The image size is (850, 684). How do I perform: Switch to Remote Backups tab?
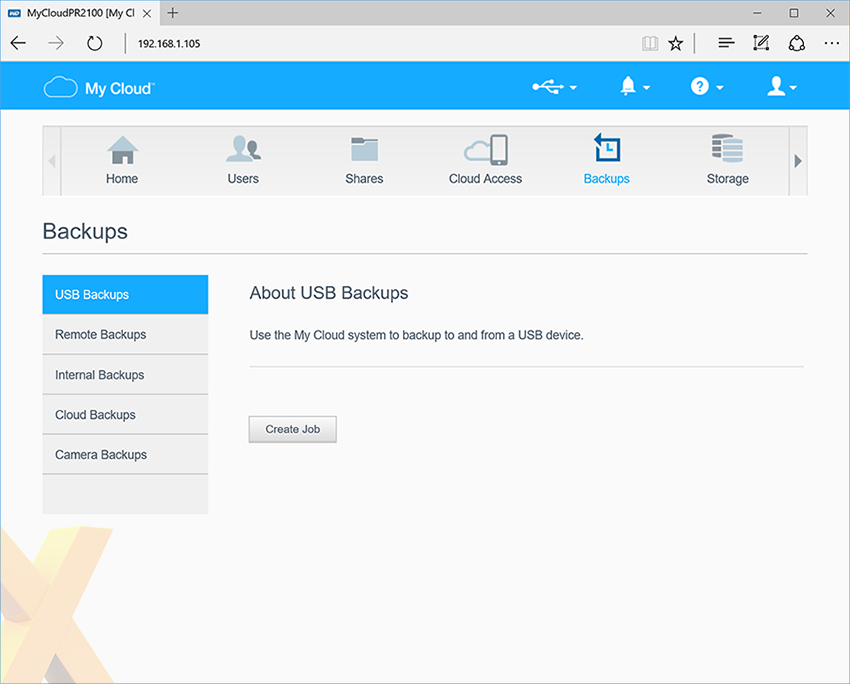click(125, 334)
